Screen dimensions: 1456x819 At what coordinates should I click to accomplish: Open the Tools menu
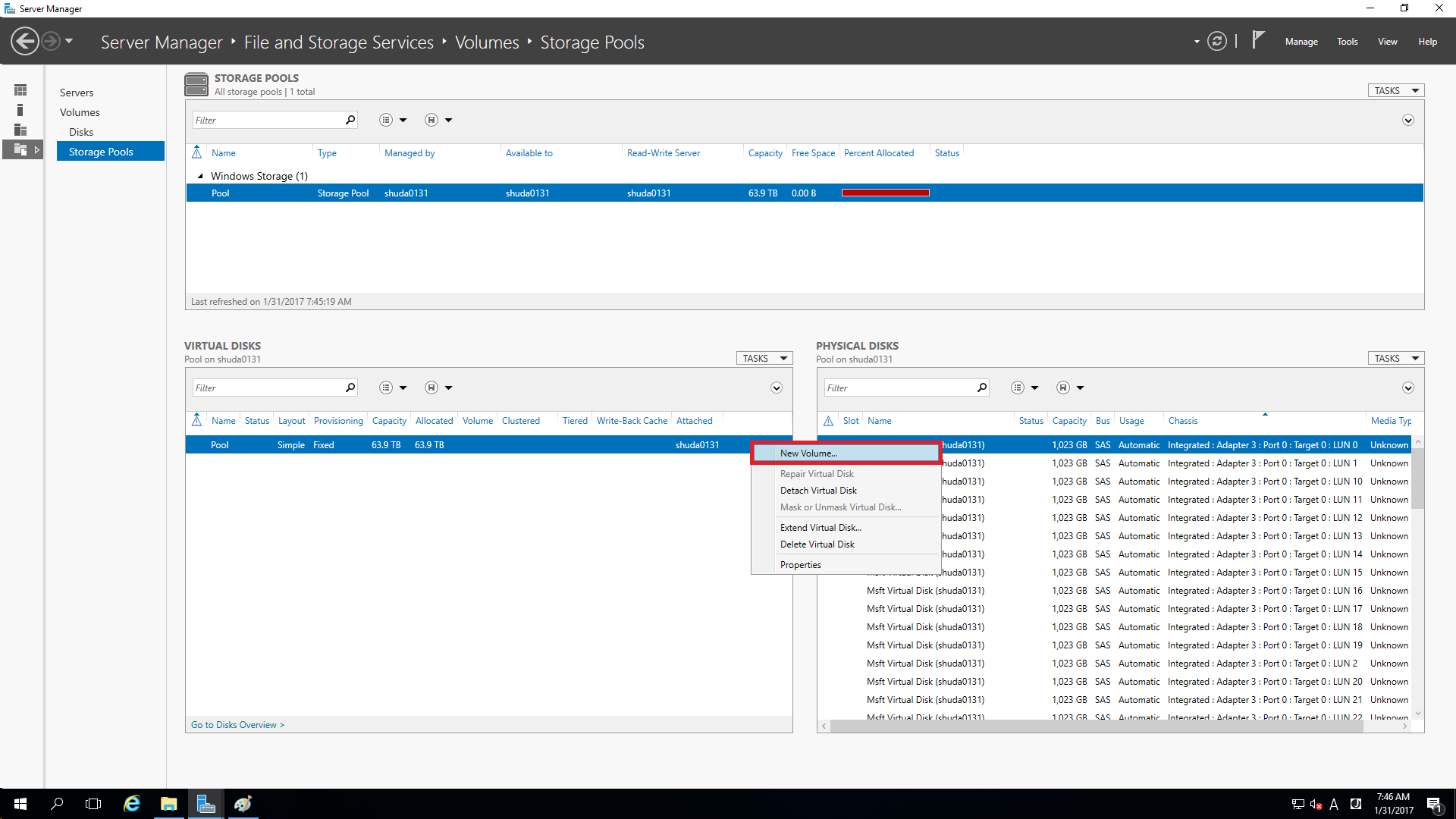[x=1347, y=42]
